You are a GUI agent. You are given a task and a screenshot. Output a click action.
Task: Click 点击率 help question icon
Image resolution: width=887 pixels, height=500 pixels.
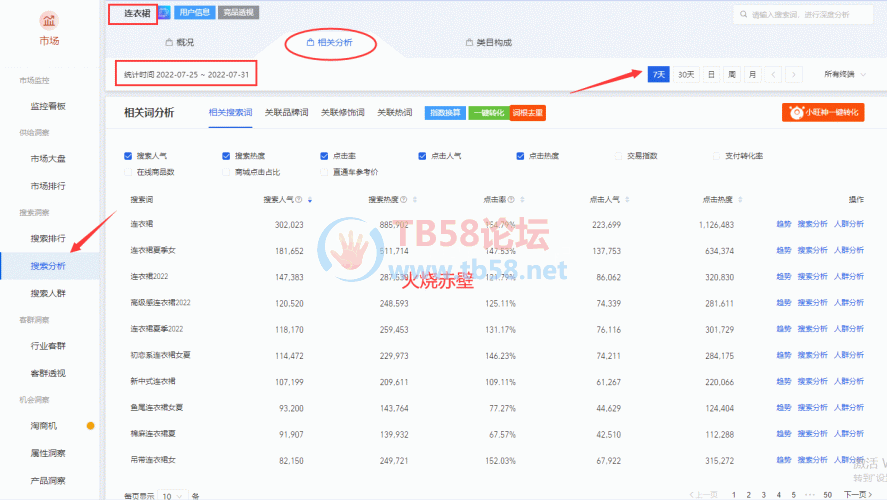(511, 200)
